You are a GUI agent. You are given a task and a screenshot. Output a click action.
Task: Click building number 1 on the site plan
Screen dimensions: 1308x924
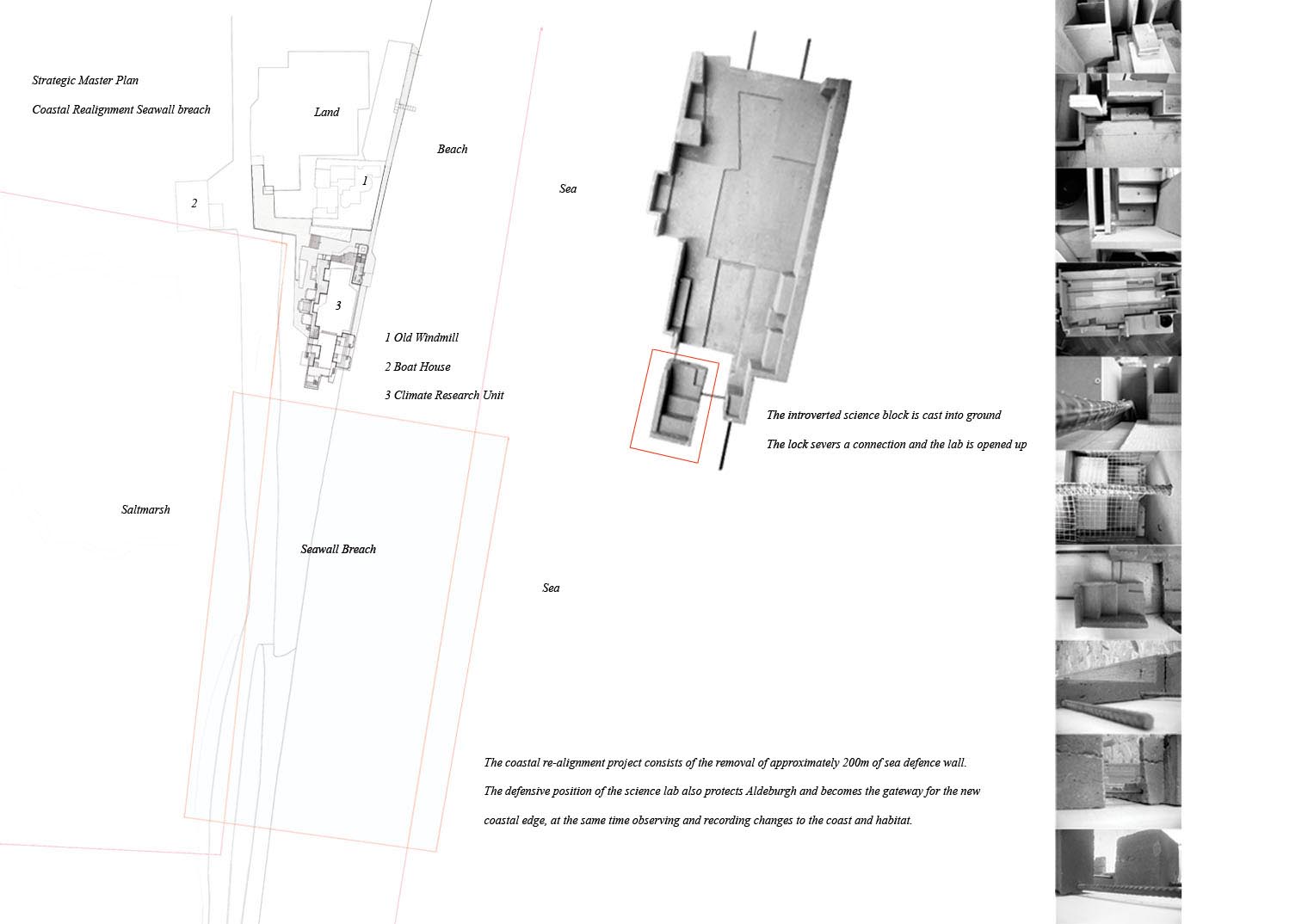365,182
